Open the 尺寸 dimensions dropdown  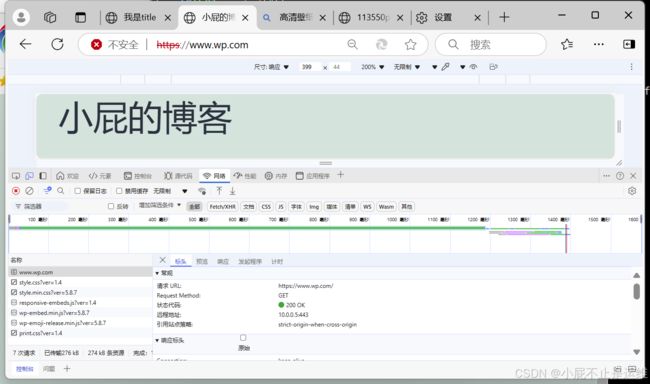(271, 67)
